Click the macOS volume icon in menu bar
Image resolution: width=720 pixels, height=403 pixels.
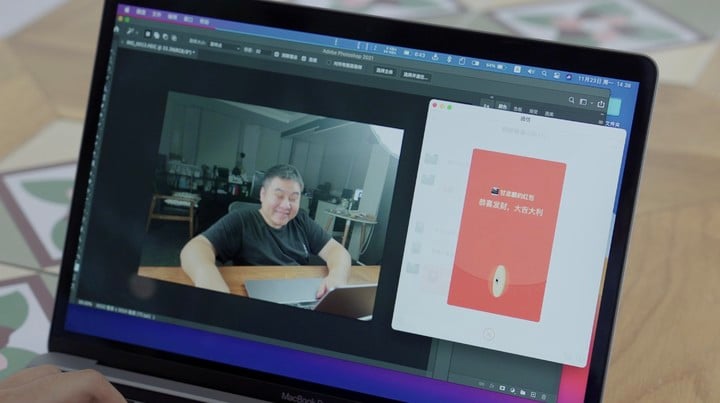[x=532, y=74]
